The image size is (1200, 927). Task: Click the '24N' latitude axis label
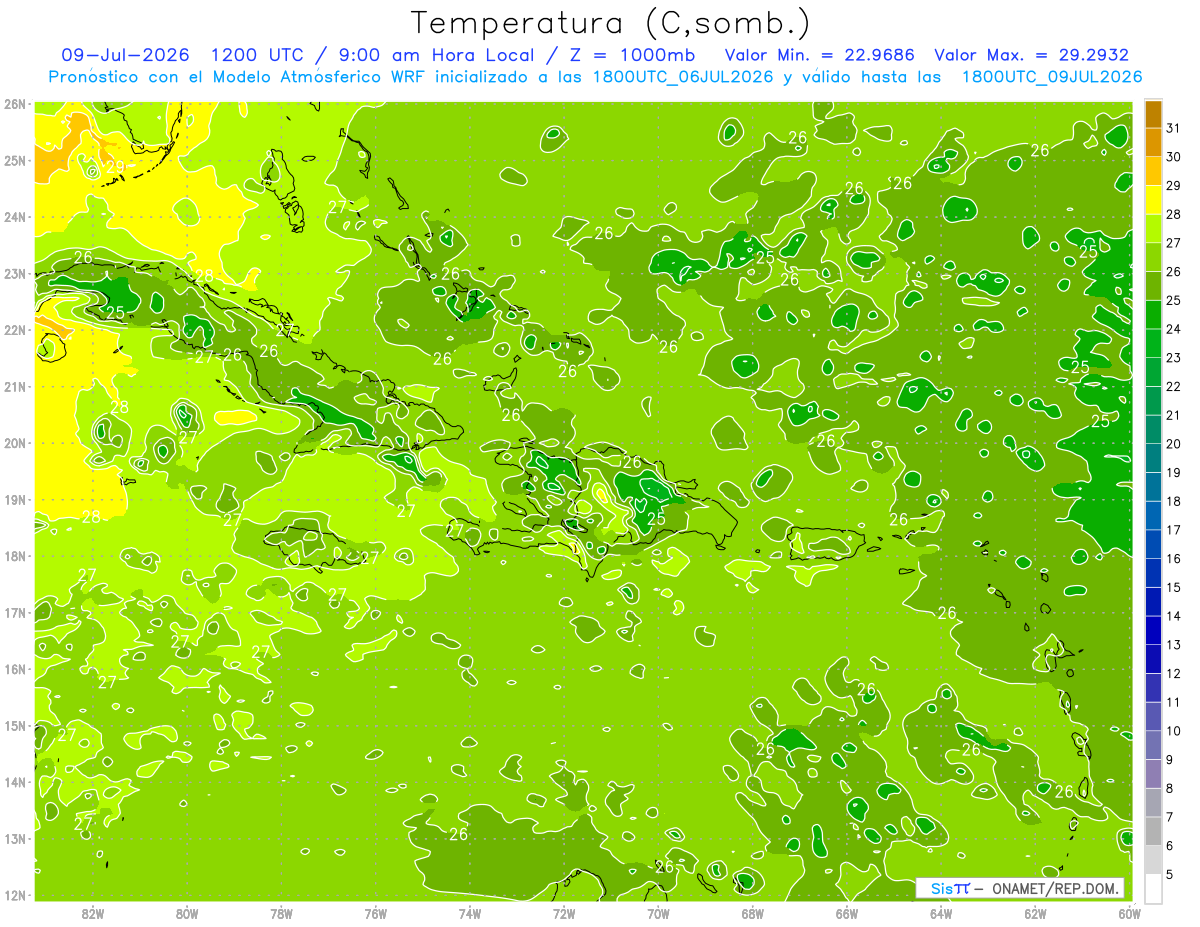[15, 217]
